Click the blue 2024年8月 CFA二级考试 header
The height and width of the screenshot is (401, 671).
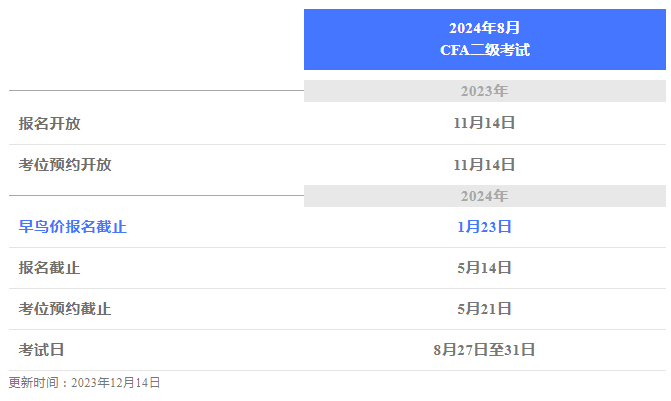[x=484, y=39]
